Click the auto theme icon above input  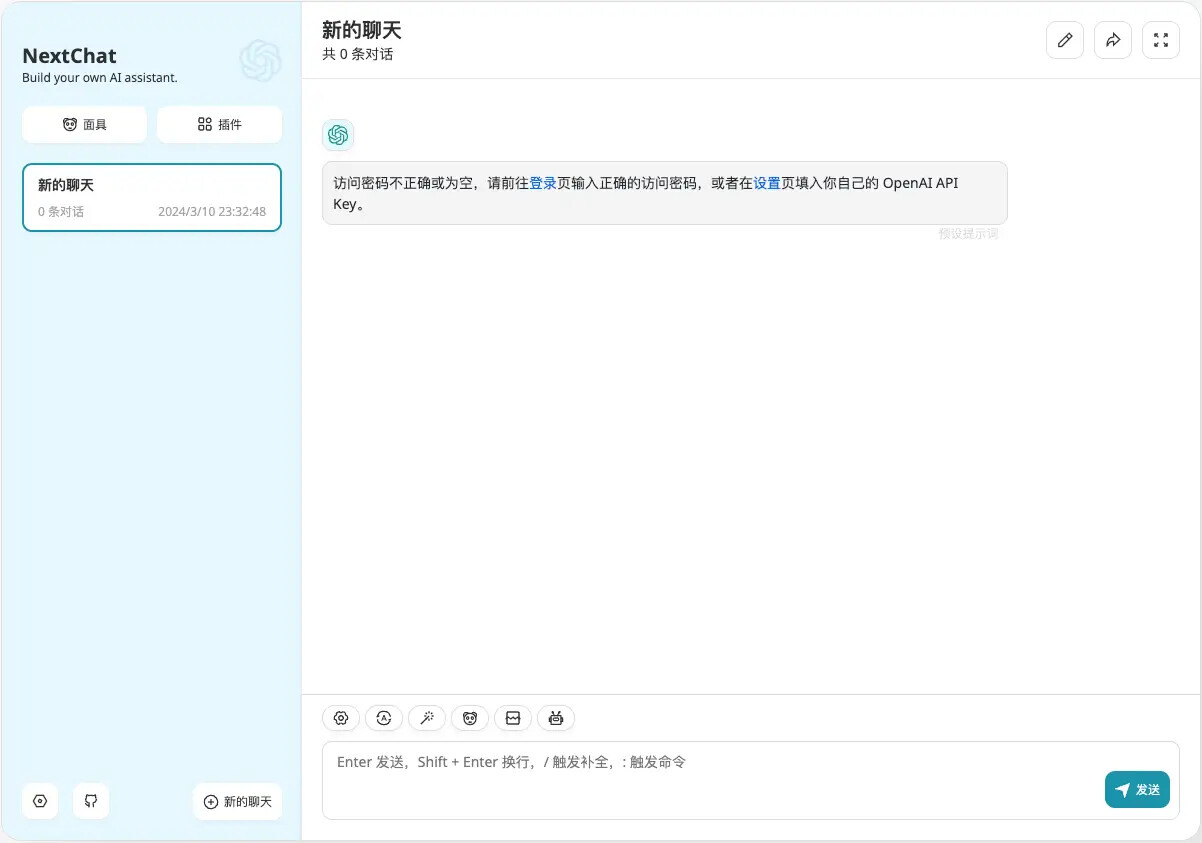coord(384,718)
